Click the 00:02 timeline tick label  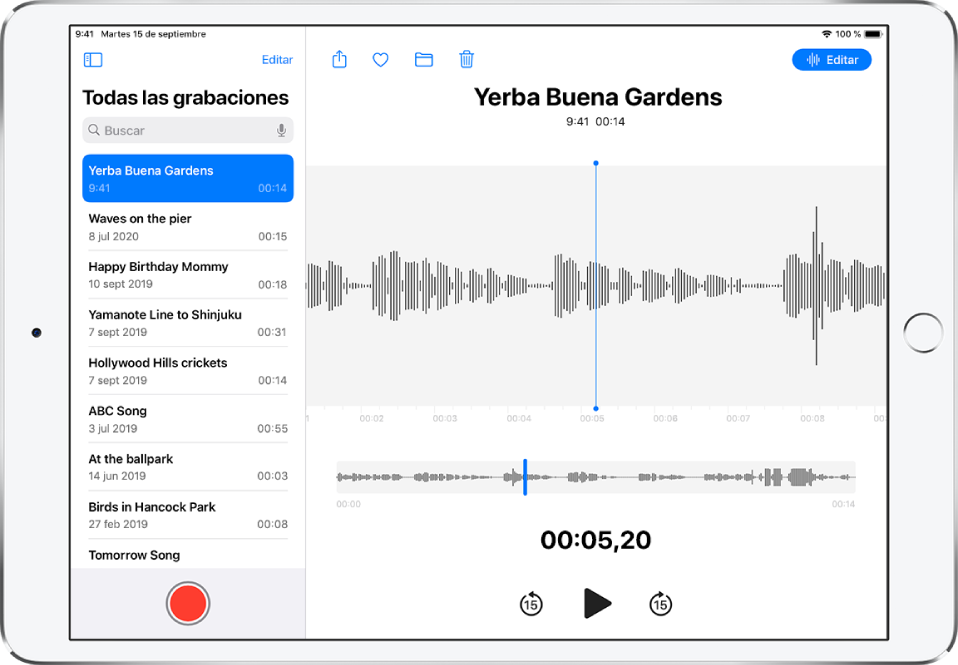click(371, 419)
